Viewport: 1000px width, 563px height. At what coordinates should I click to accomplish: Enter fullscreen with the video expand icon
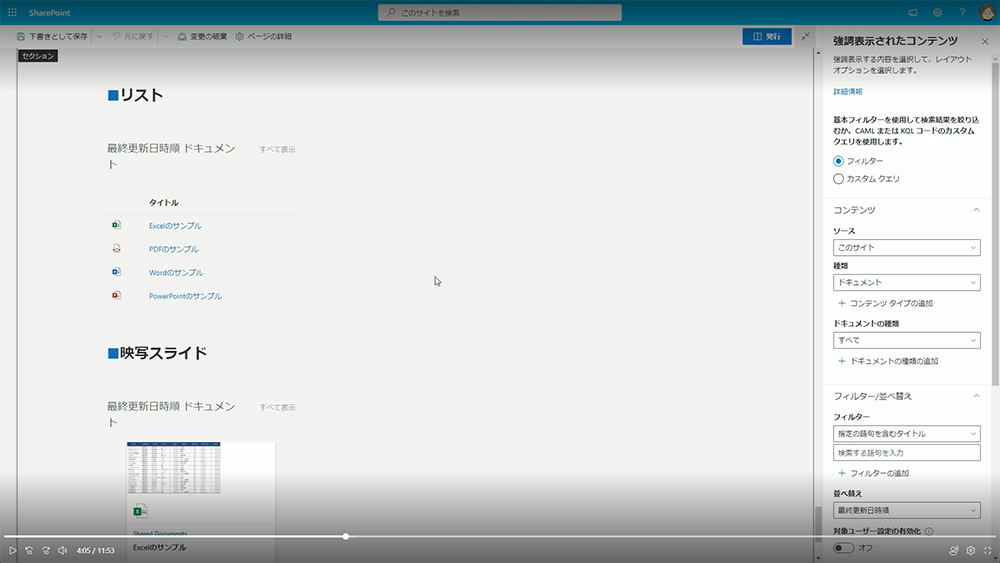(x=987, y=550)
